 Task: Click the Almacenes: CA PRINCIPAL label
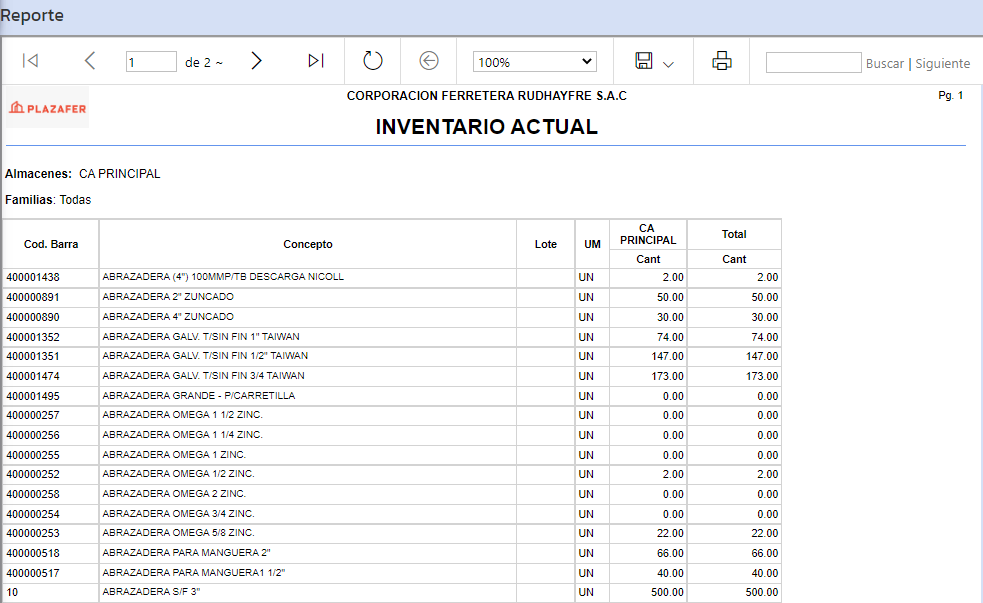coord(83,174)
